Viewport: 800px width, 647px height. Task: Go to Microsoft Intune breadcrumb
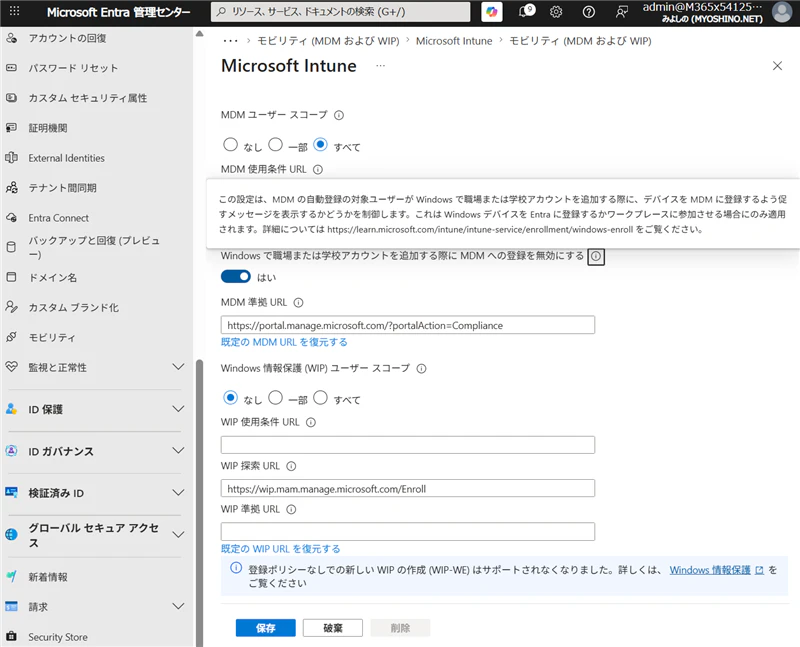coord(454,41)
